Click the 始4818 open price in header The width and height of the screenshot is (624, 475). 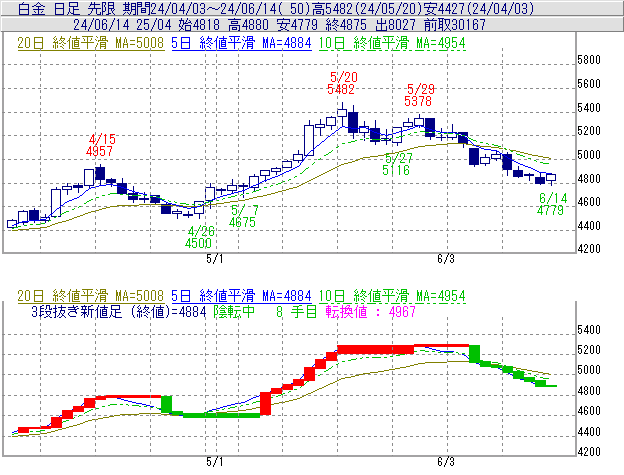click(x=199, y=25)
